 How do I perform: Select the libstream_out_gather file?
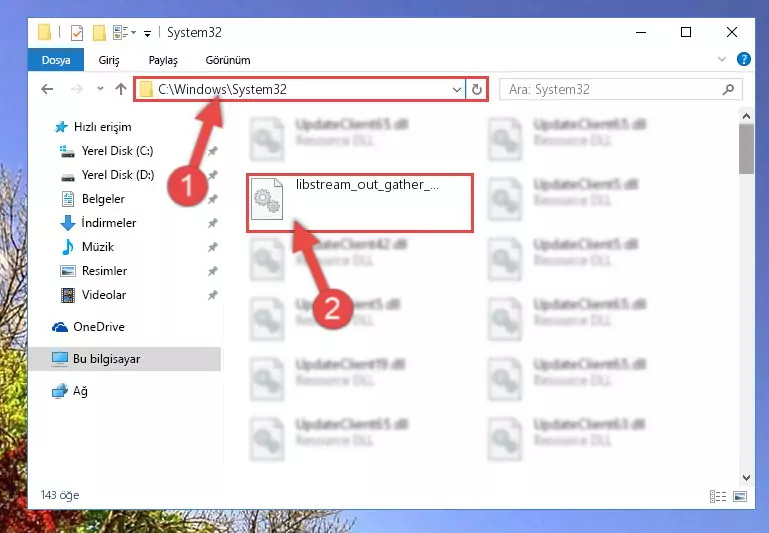point(360,203)
